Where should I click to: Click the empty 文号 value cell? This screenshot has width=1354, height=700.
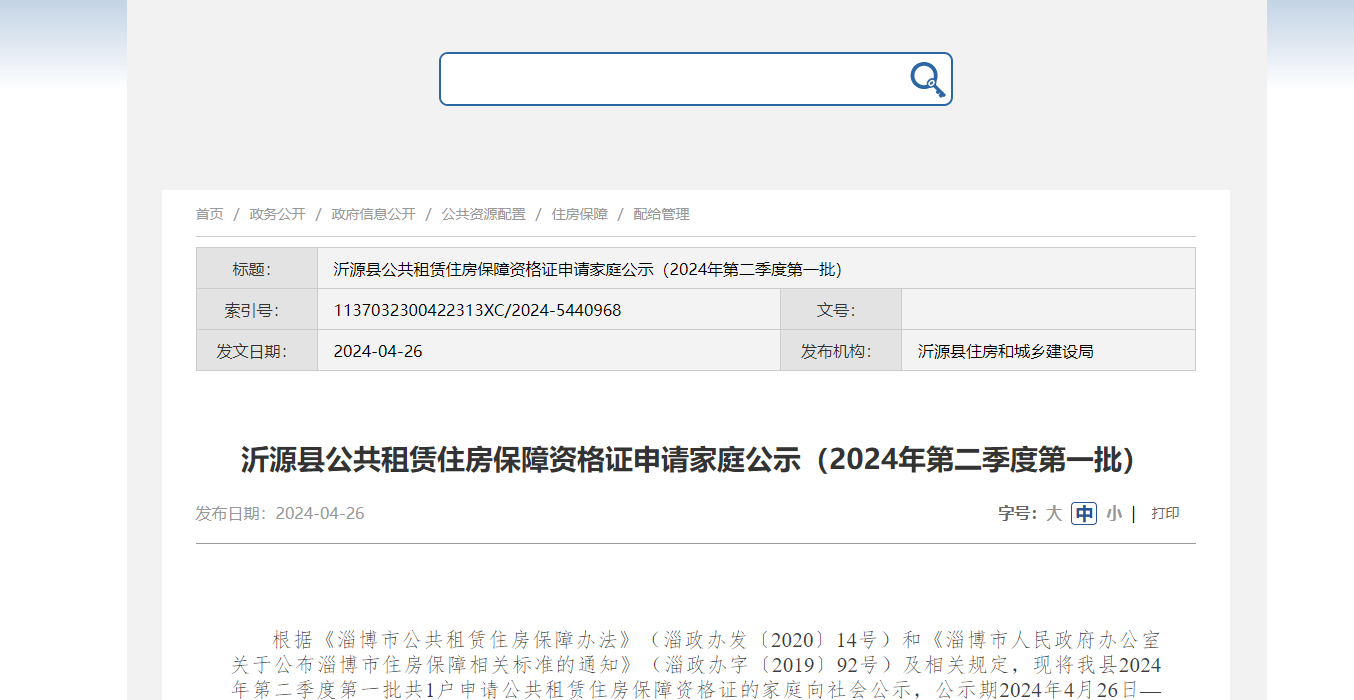tap(1047, 310)
